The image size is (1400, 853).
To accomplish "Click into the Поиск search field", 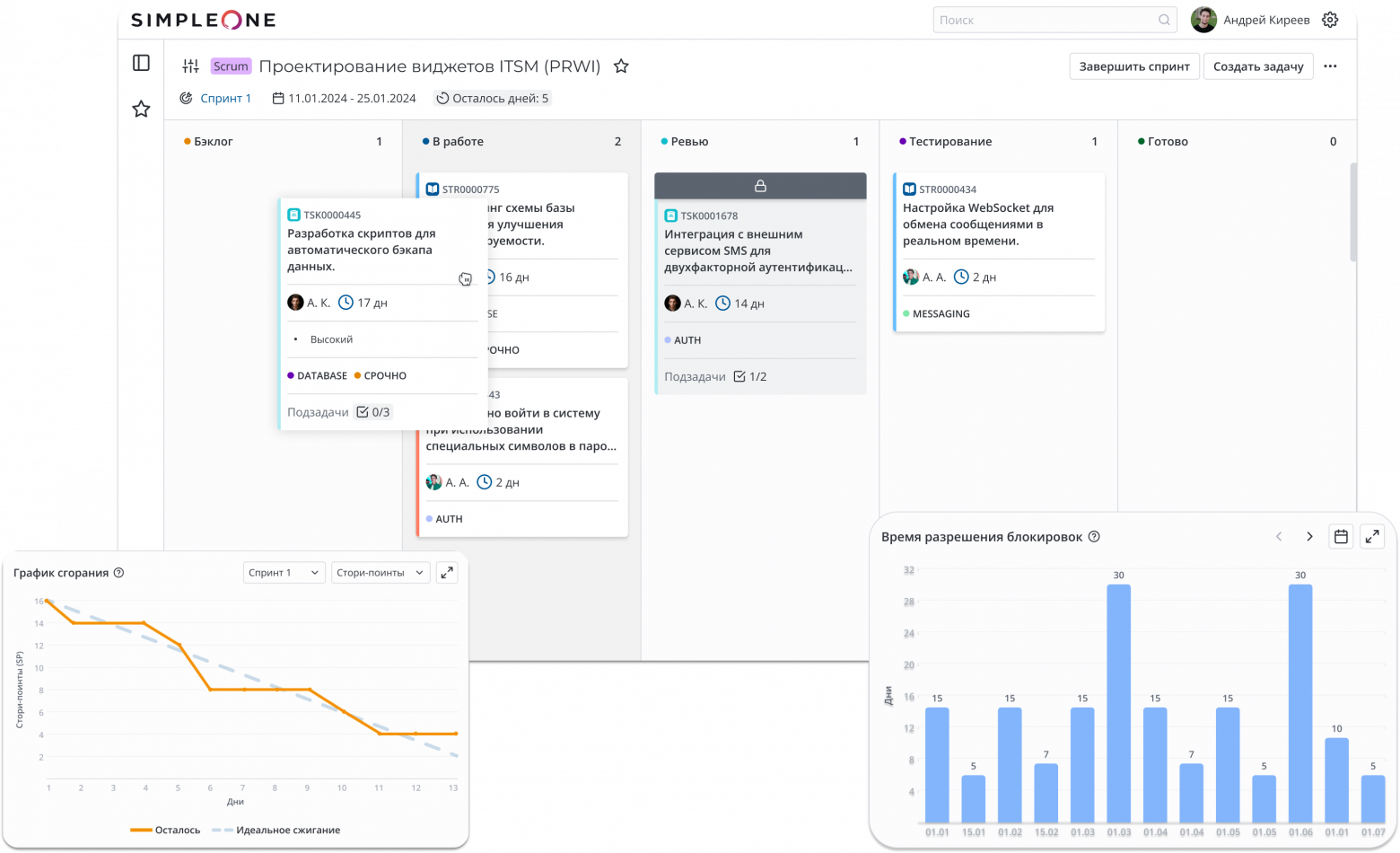I will click(1054, 19).
